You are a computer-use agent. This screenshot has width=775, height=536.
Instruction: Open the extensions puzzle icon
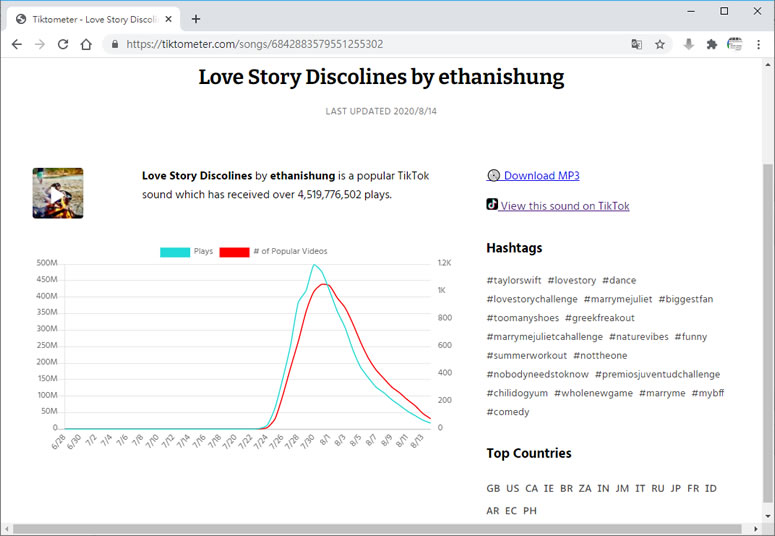[x=712, y=44]
